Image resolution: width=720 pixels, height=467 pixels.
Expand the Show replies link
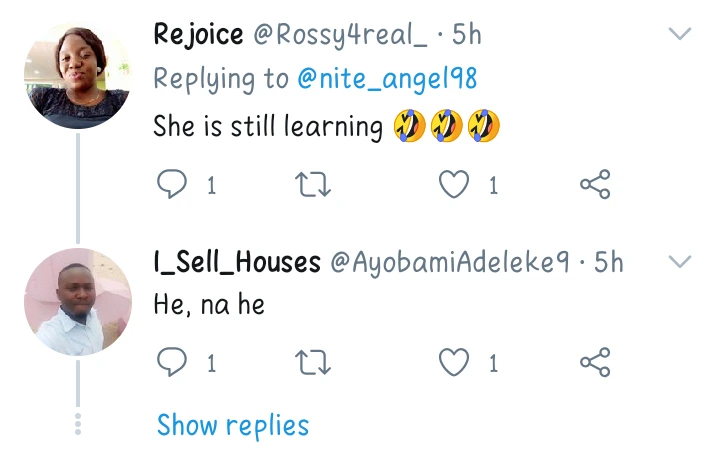coord(233,425)
